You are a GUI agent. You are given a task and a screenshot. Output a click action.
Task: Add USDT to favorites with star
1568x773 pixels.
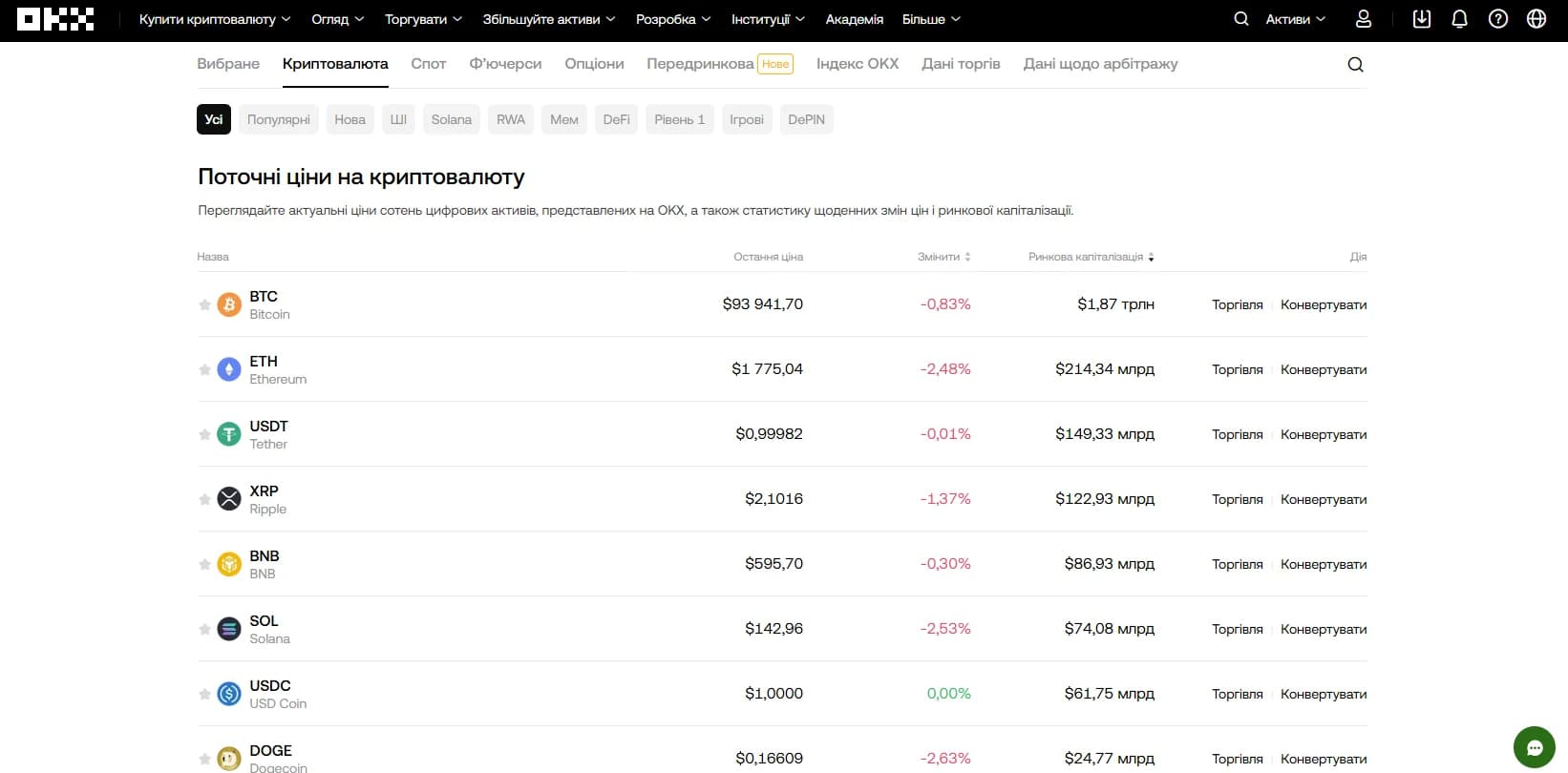204,434
